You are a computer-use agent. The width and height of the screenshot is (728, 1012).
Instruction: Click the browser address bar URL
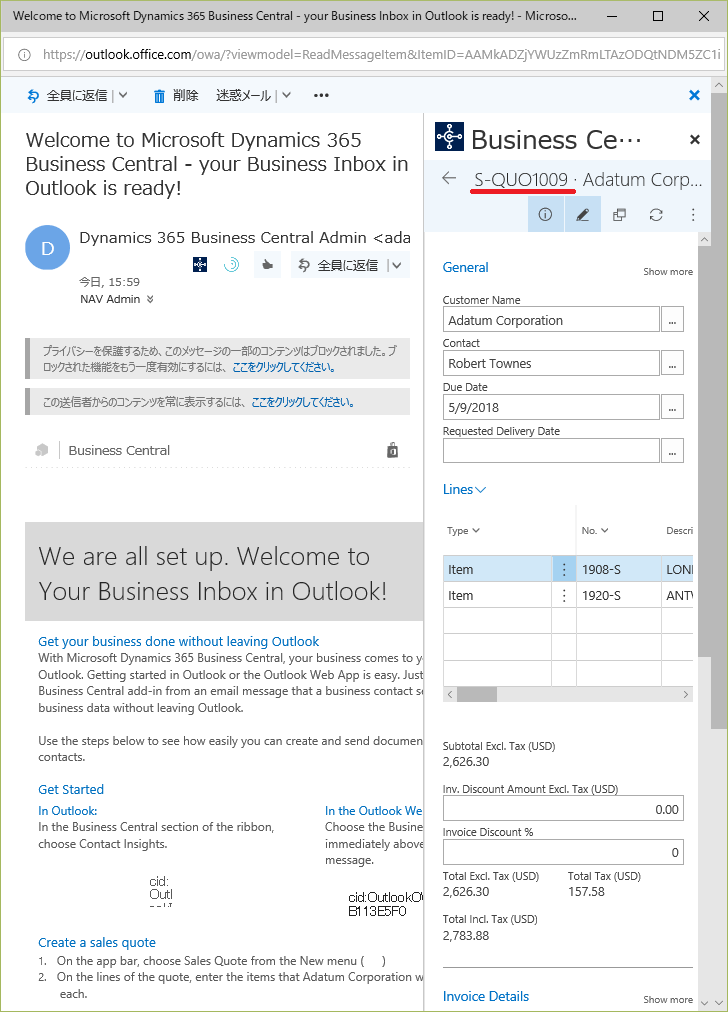click(381, 54)
